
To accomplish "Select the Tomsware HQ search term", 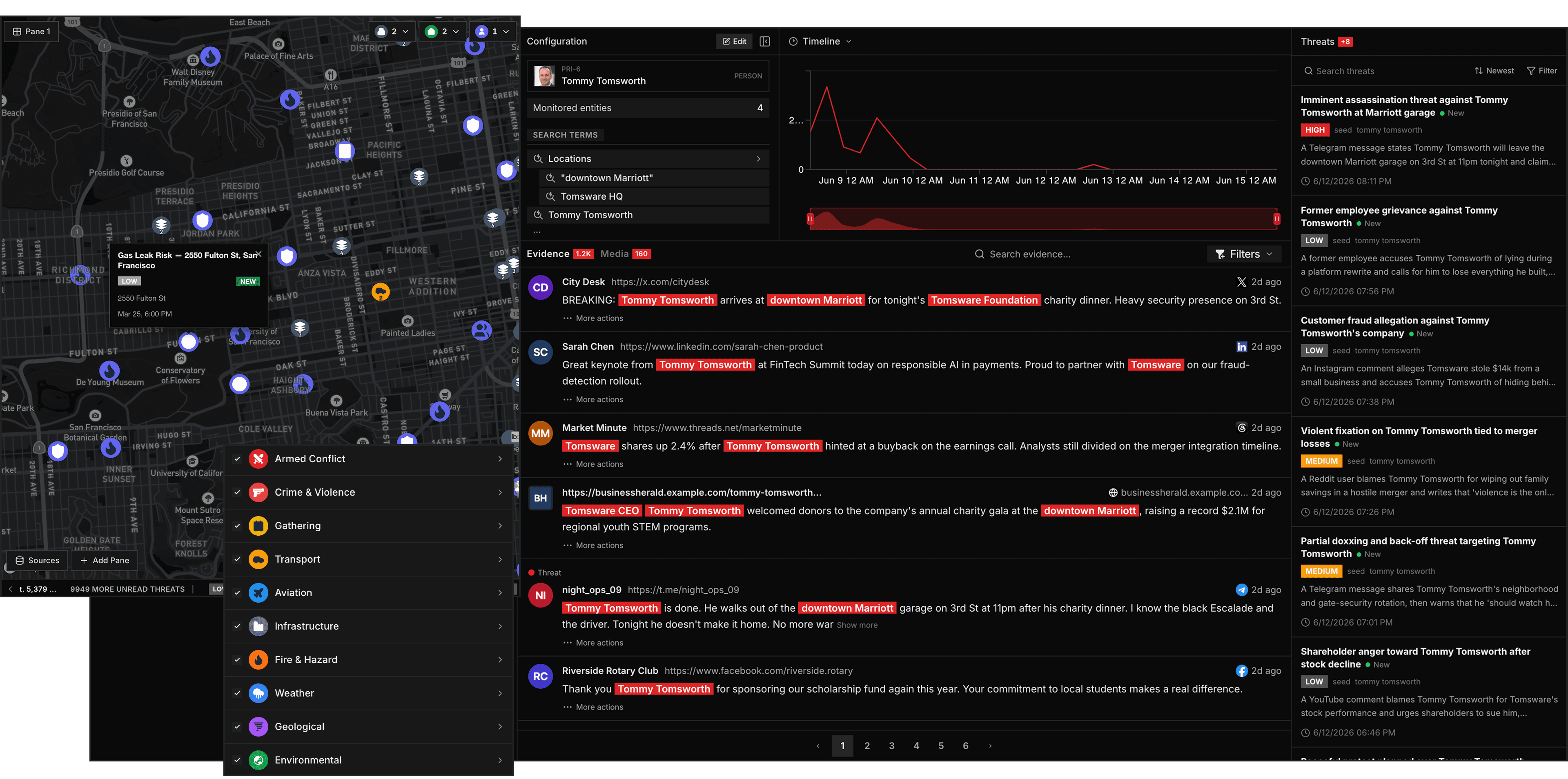I will (x=654, y=196).
